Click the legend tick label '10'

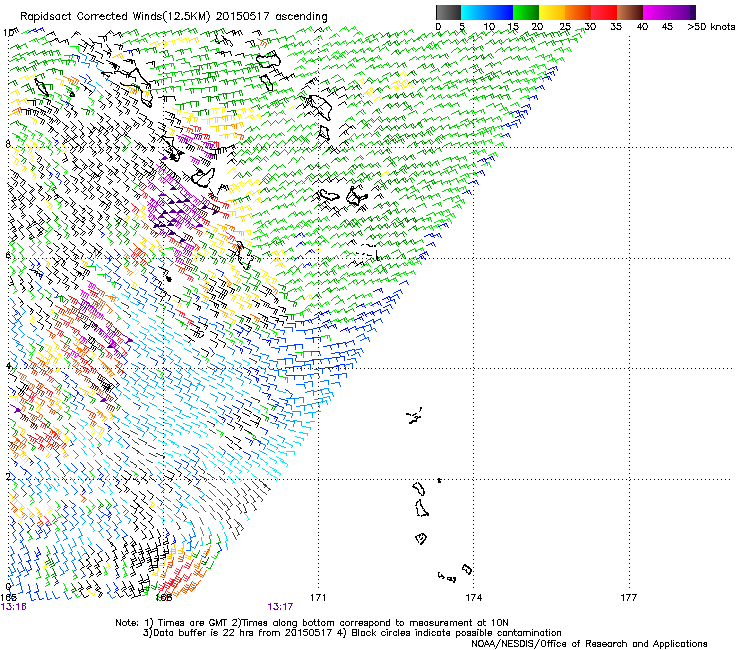coord(489,27)
